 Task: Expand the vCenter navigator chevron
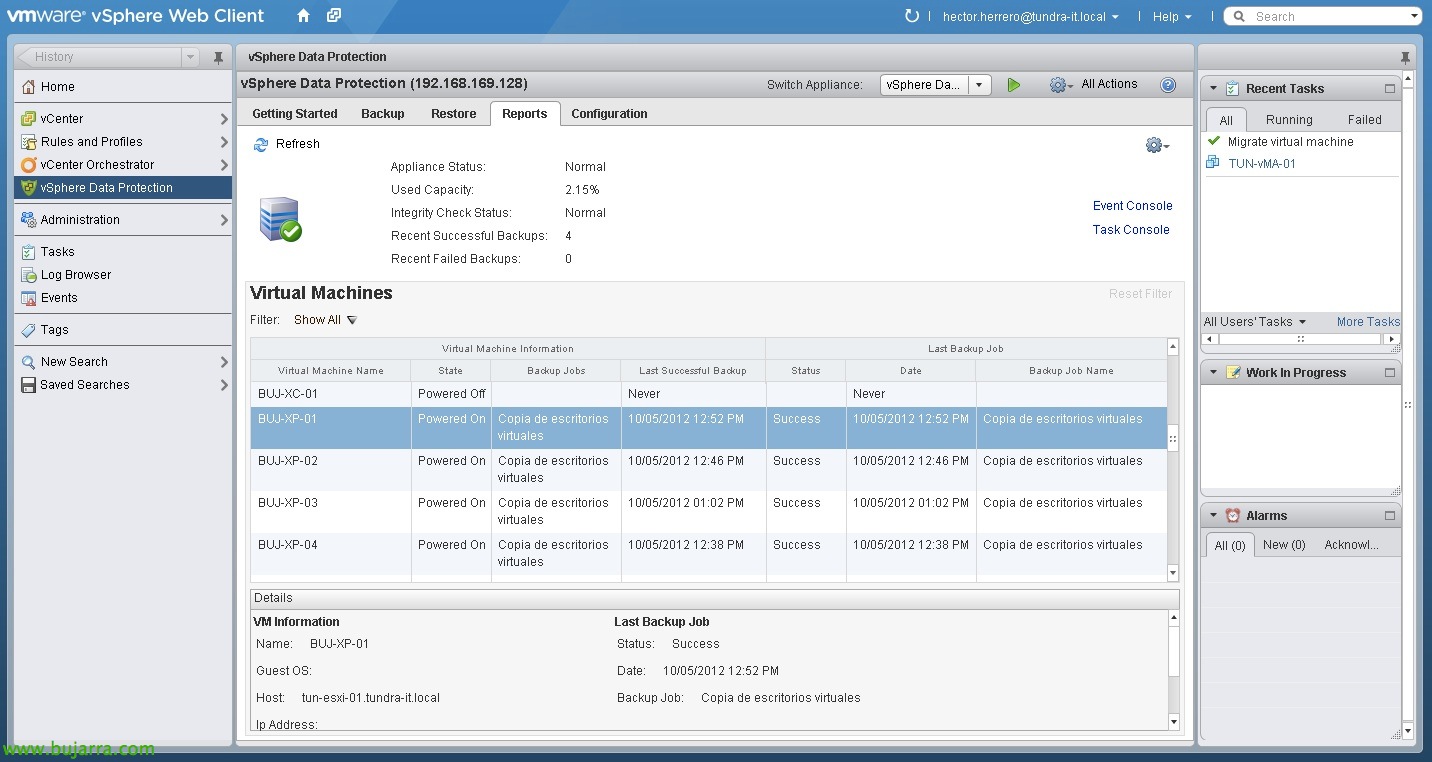(x=224, y=119)
